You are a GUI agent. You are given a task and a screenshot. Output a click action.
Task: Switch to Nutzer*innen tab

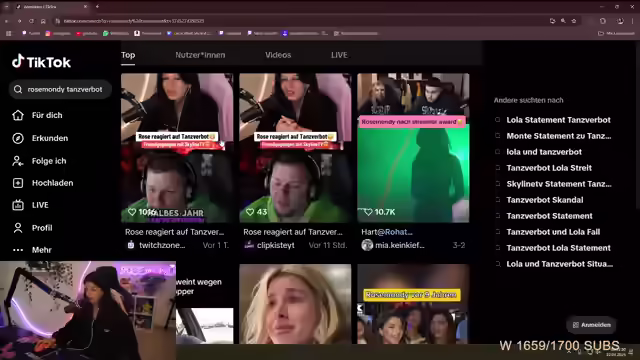click(200, 55)
